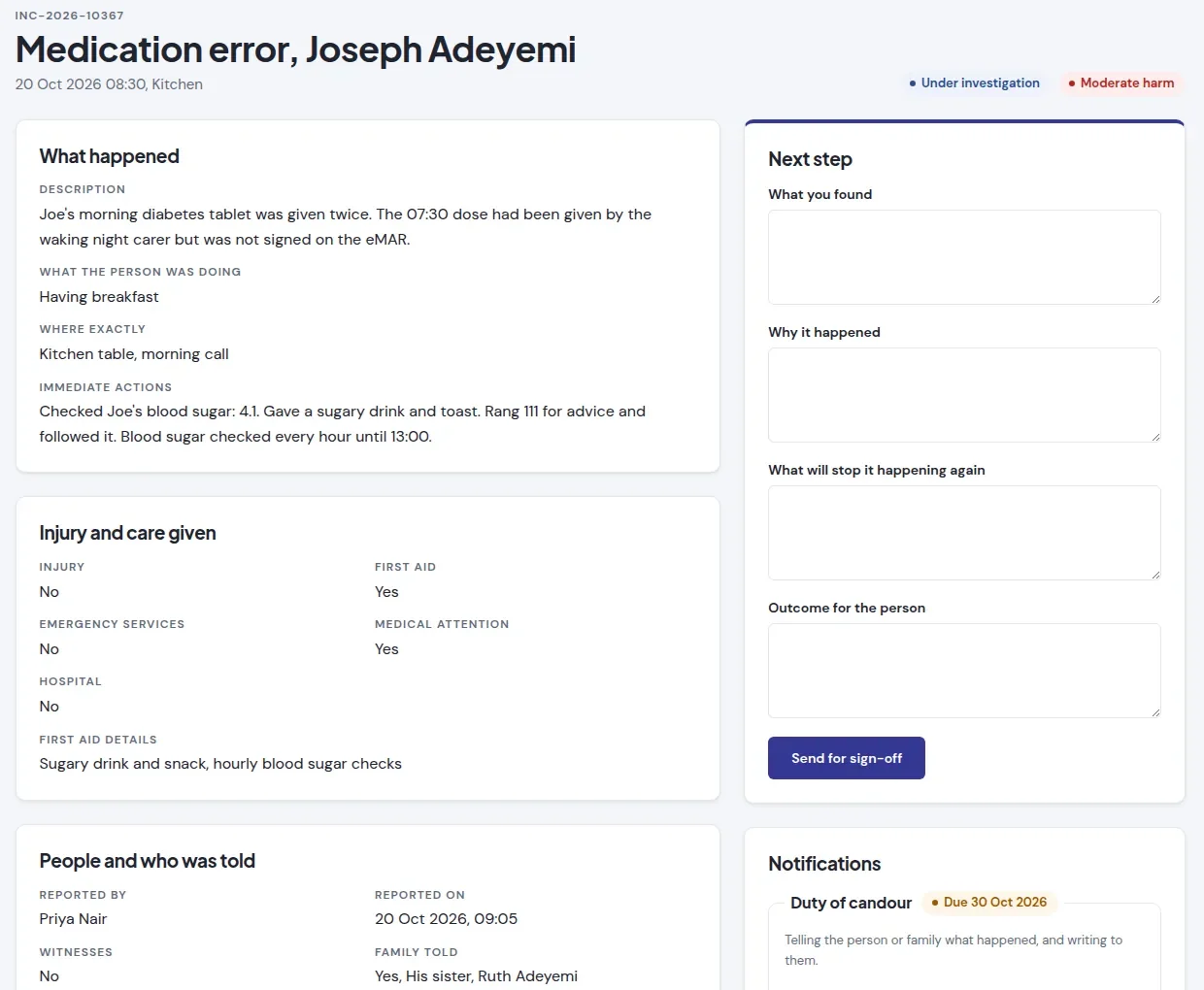This screenshot has height=990, width=1204.
Task: Click the 'Why it happened' text area
Action: [964, 395]
